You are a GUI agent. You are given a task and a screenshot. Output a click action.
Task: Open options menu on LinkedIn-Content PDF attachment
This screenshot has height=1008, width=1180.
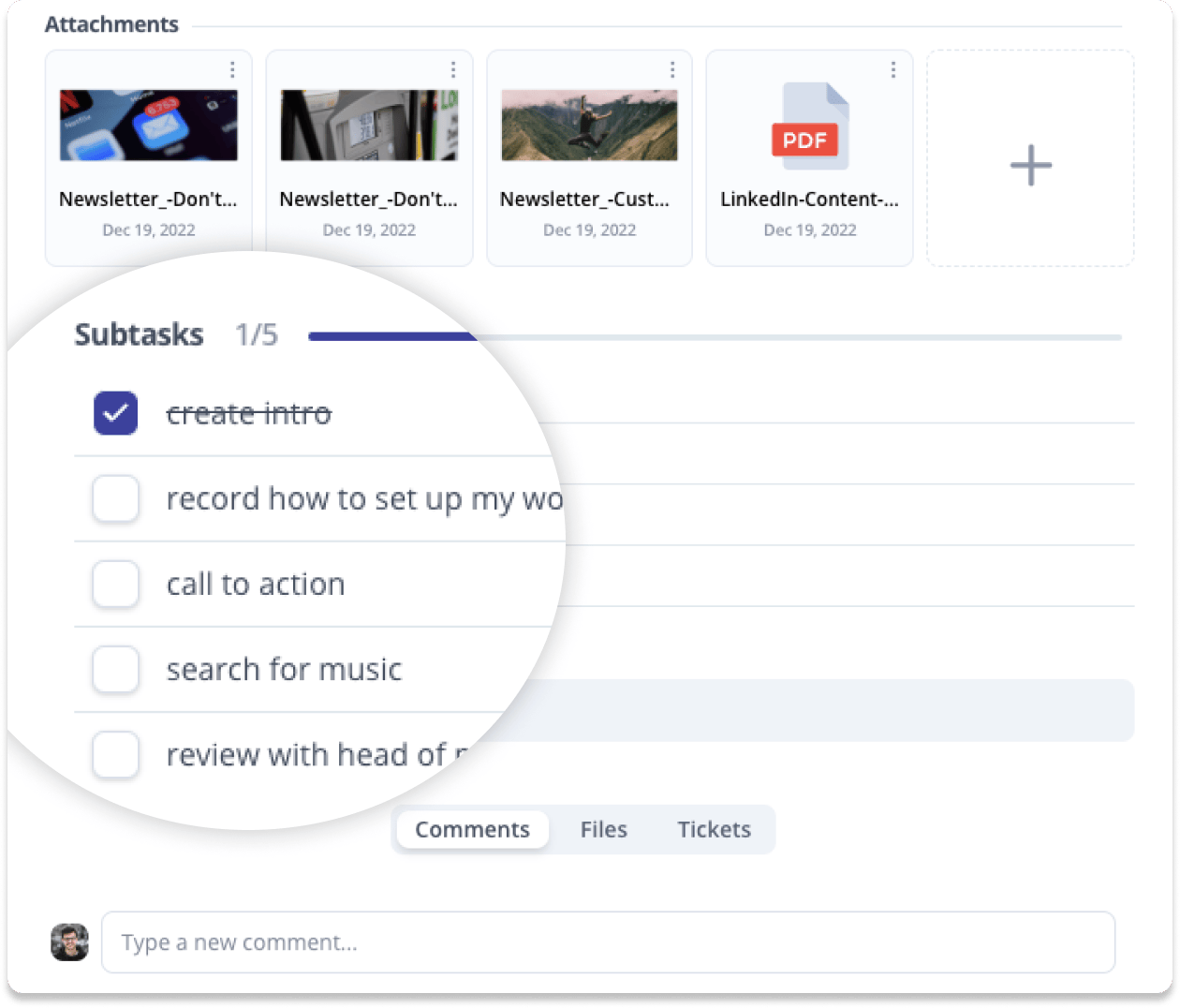coord(893,69)
